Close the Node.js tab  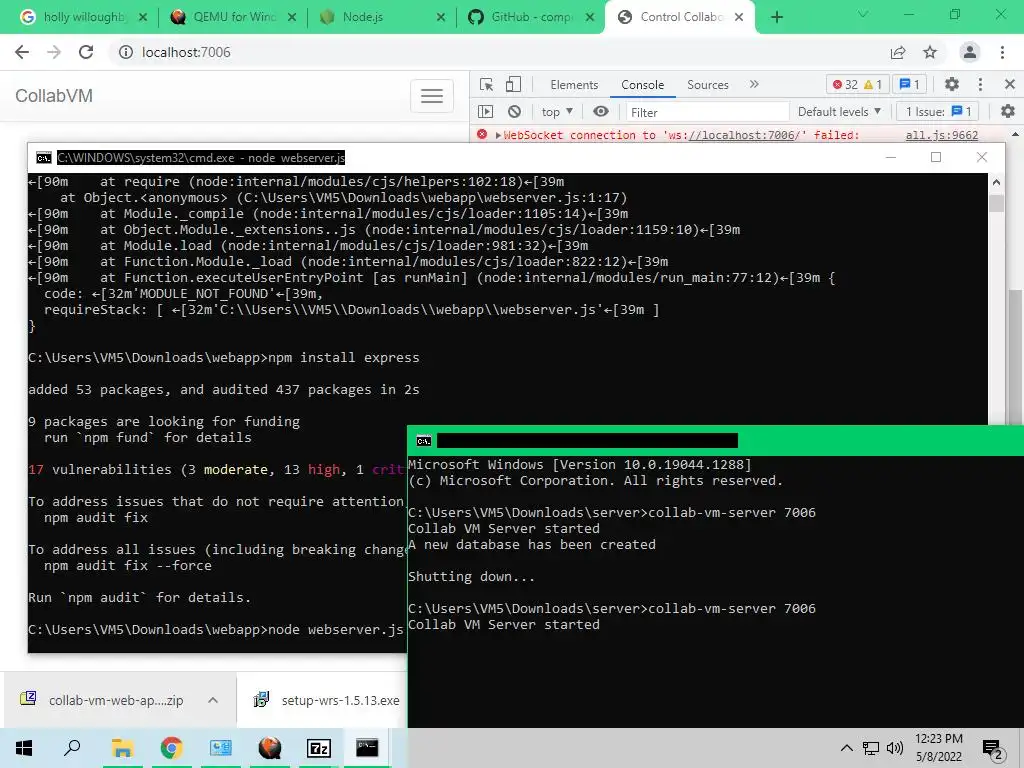pyautogui.click(x=441, y=17)
